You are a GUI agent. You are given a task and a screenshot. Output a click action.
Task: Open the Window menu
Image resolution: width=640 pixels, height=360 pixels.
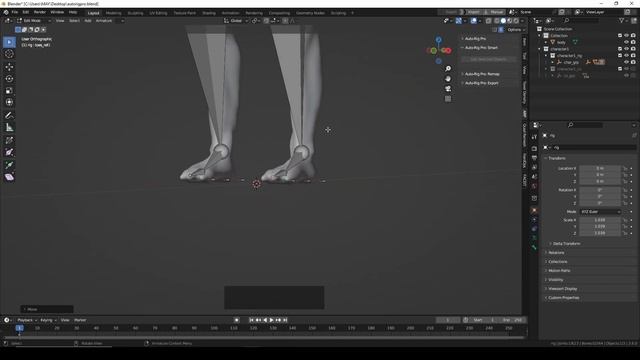pyautogui.click(x=57, y=12)
